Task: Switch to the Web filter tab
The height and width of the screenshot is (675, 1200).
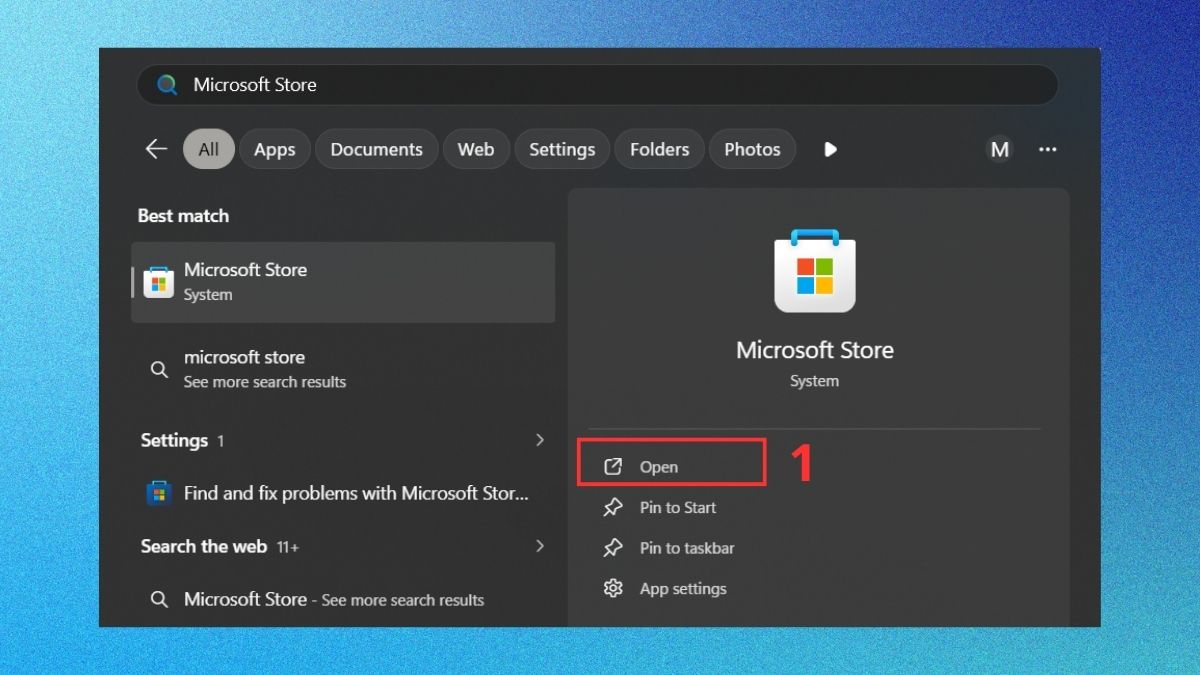Action: coord(476,149)
